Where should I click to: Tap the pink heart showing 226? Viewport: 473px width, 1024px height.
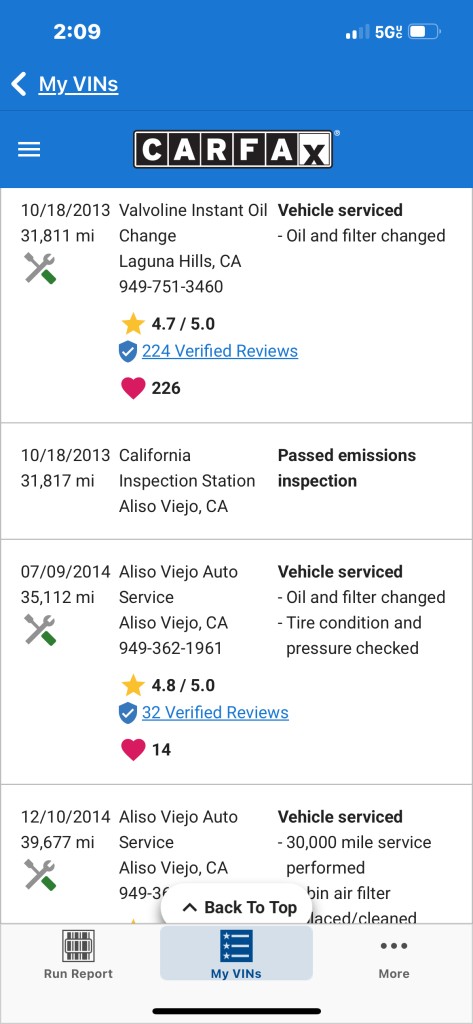133,388
